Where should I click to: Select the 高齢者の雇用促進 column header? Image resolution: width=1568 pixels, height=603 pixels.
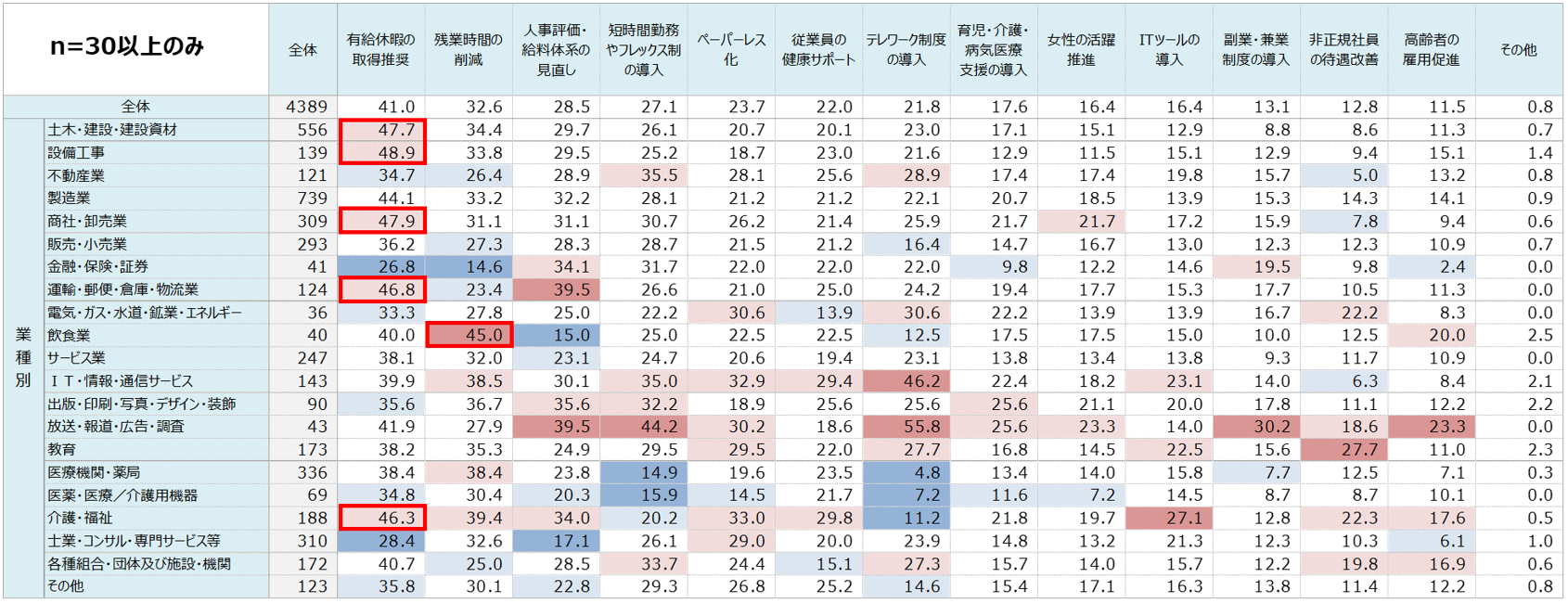click(x=1432, y=49)
